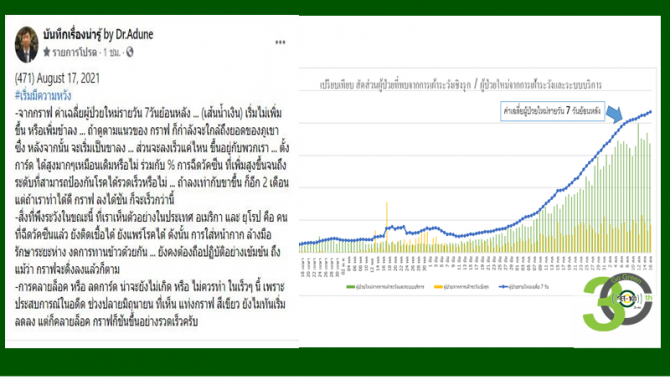Click the blue line legend marker
Viewport: 670px width, 378px height.
pos(503,287)
